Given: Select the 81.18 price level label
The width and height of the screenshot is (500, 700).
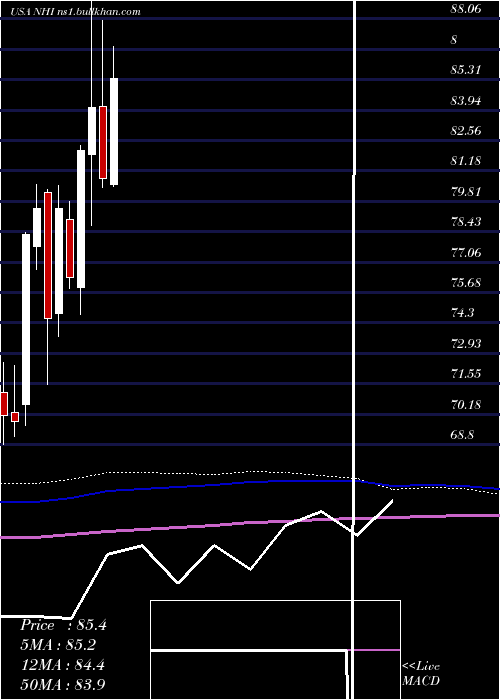Looking at the screenshot, I should coord(466,161).
